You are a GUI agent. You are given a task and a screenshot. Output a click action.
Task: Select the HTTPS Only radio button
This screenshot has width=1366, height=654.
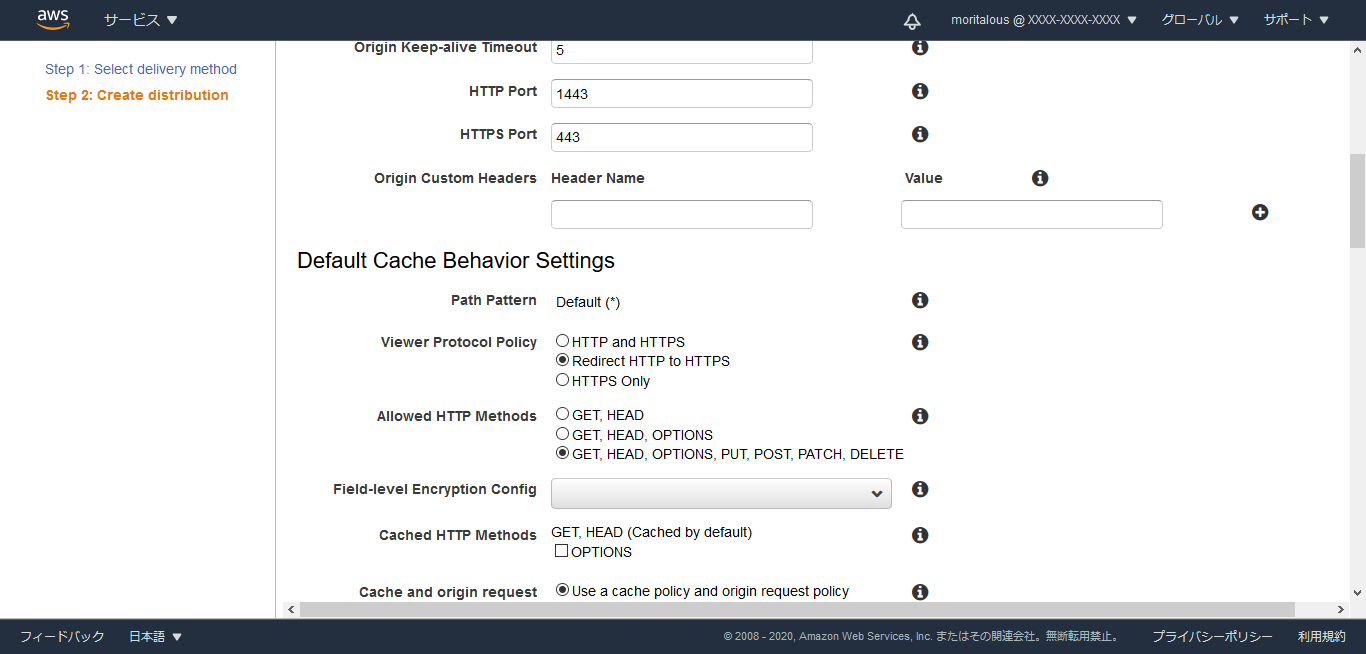pyautogui.click(x=562, y=380)
